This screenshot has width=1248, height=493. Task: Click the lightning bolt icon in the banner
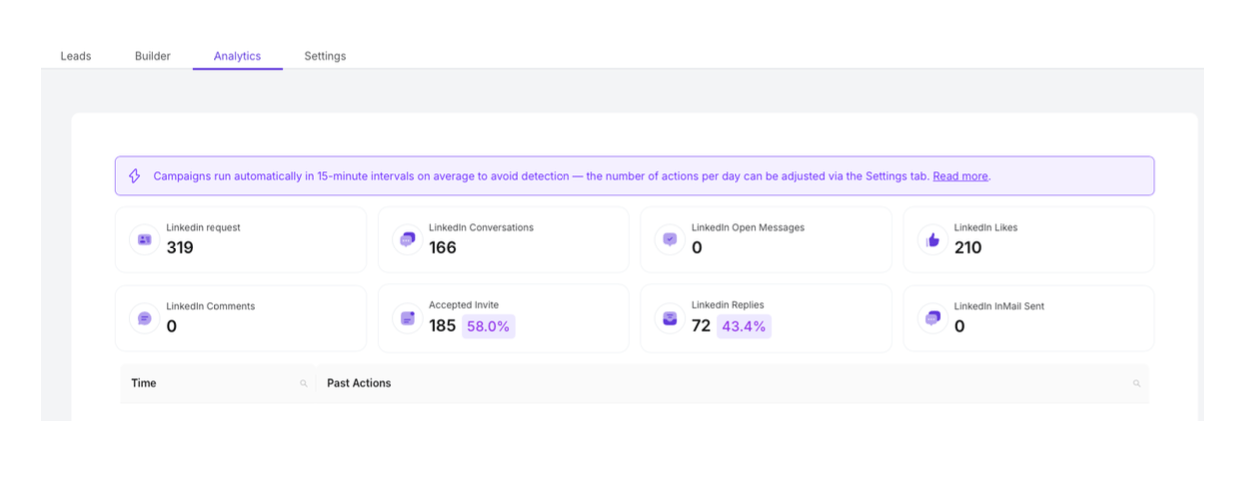[135, 176]
